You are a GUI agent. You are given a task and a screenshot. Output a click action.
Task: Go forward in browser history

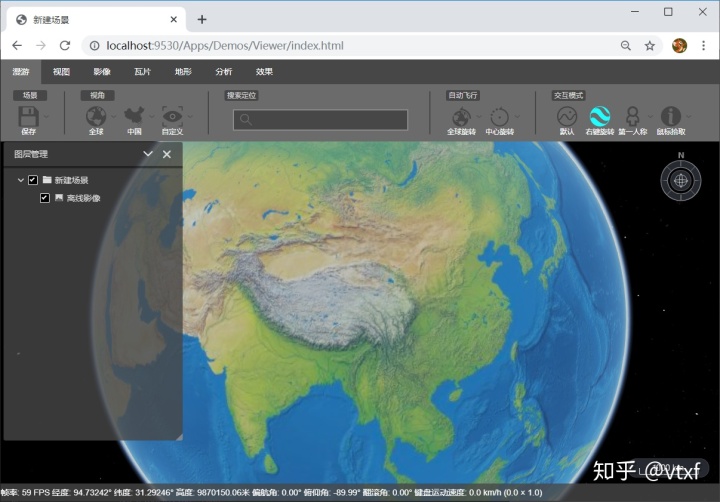(x=41, y=45)
